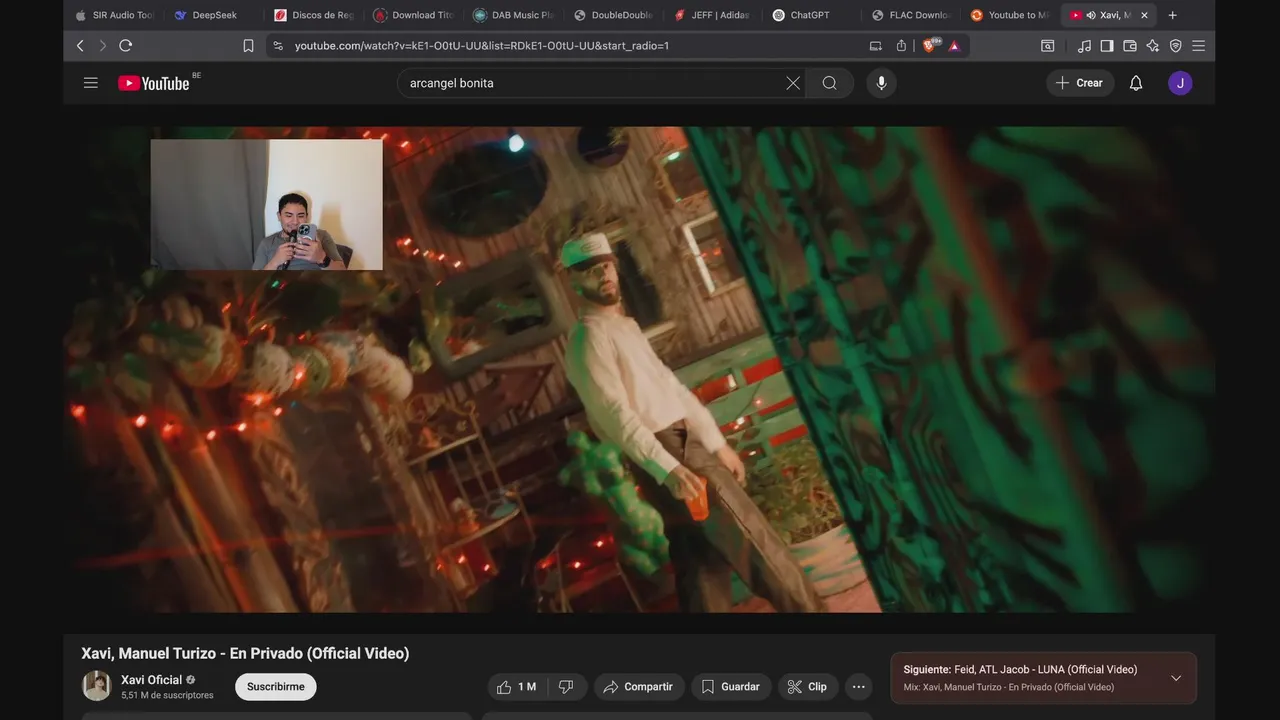The width and height of the screenshot is (1280, 720).
Task: Reload the current page
Action: (125, 46)
